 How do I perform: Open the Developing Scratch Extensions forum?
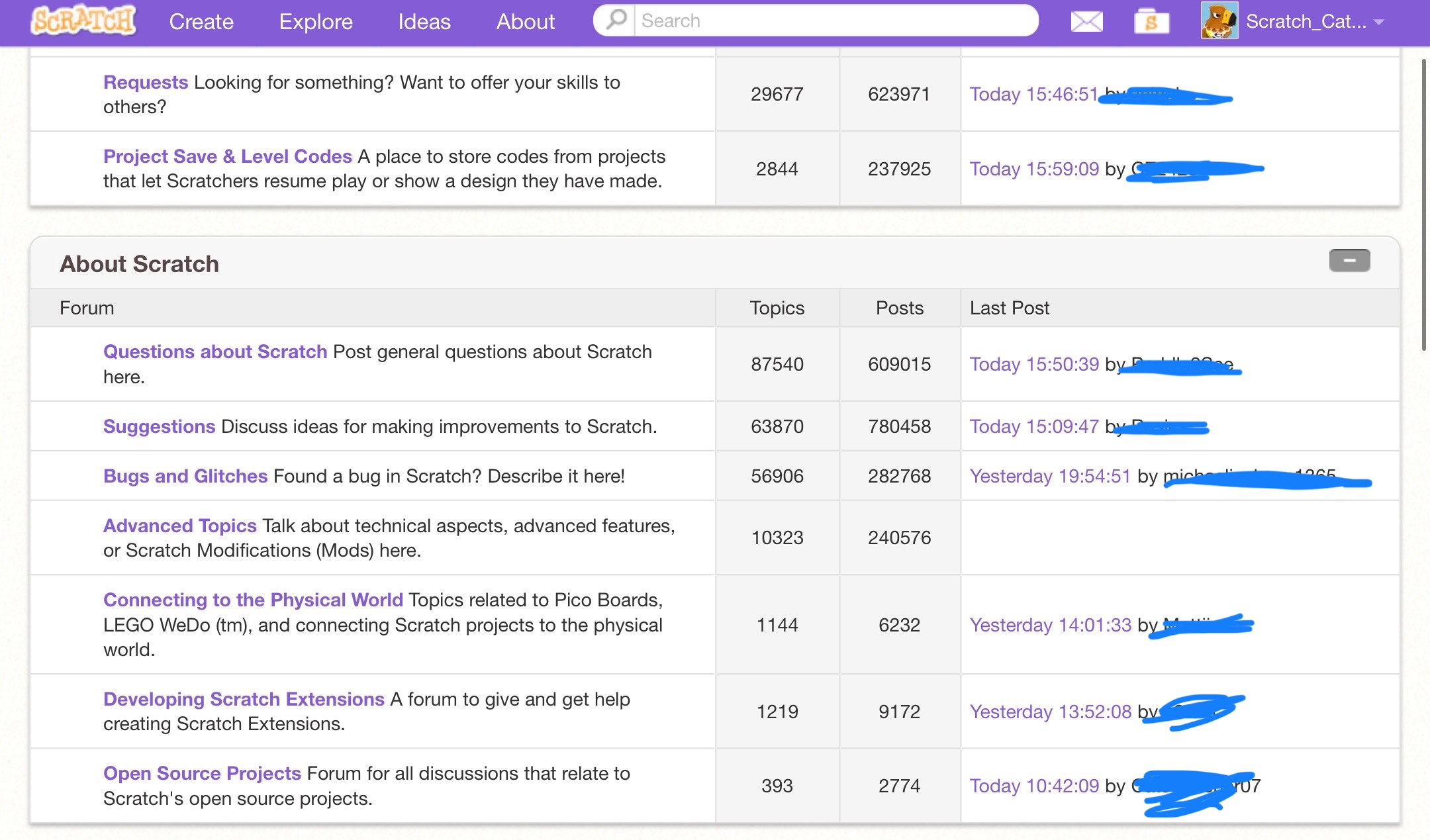243,698
